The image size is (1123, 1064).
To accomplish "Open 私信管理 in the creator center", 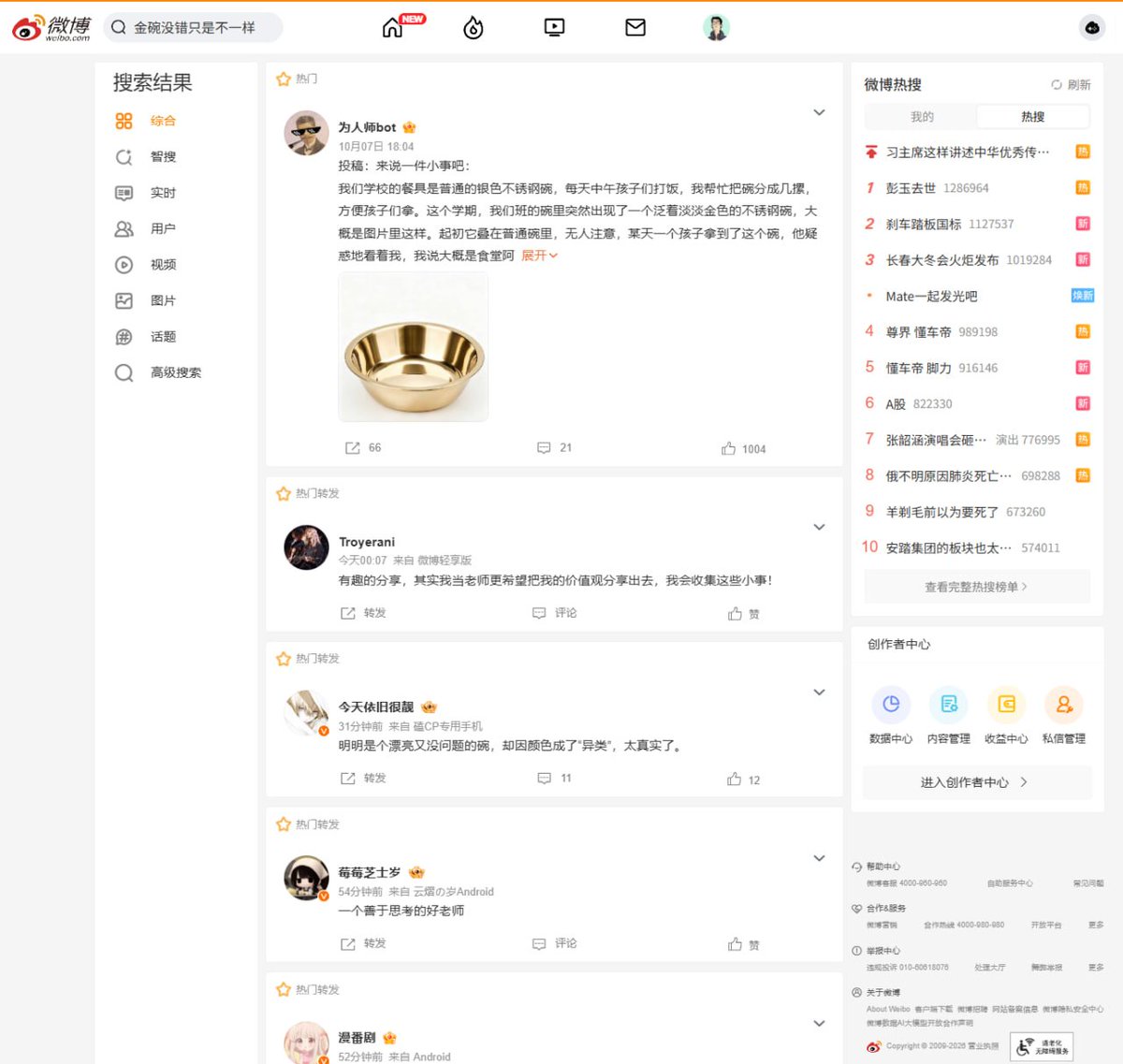I will click(1064, 717).
